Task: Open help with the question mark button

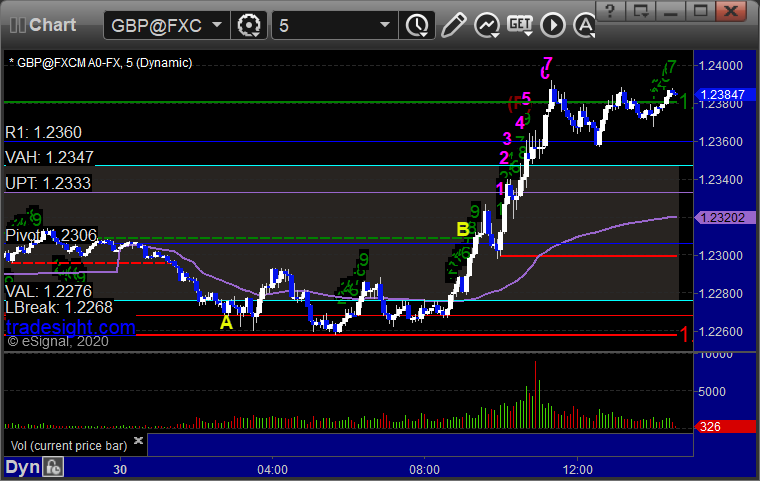Action: [x=610, y=11]
